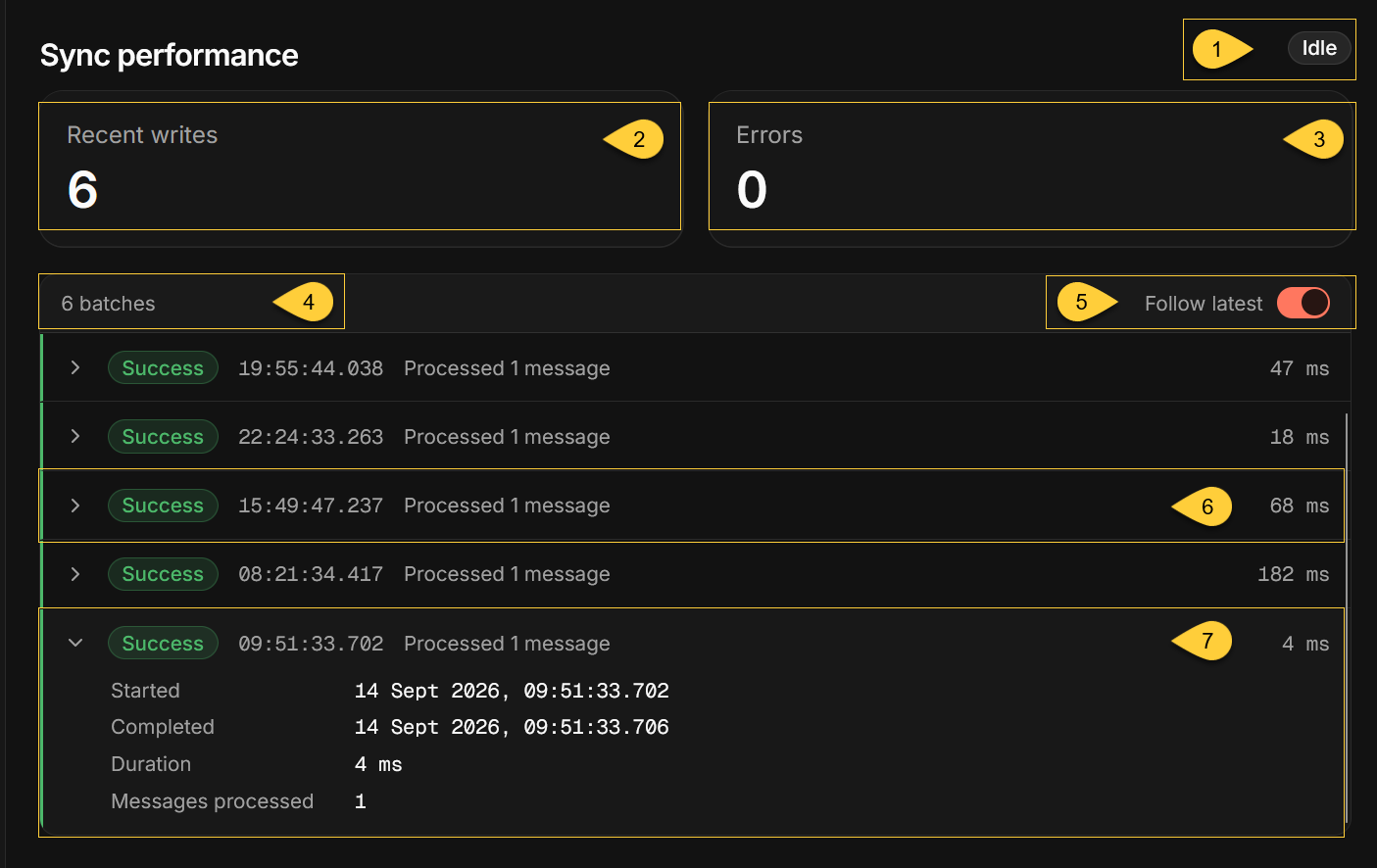The height and width of the screenshot is (868, 1377).
Task: Click the Duration value 4 ms in details
Action: pyautogui.click(x=378, y=764)
